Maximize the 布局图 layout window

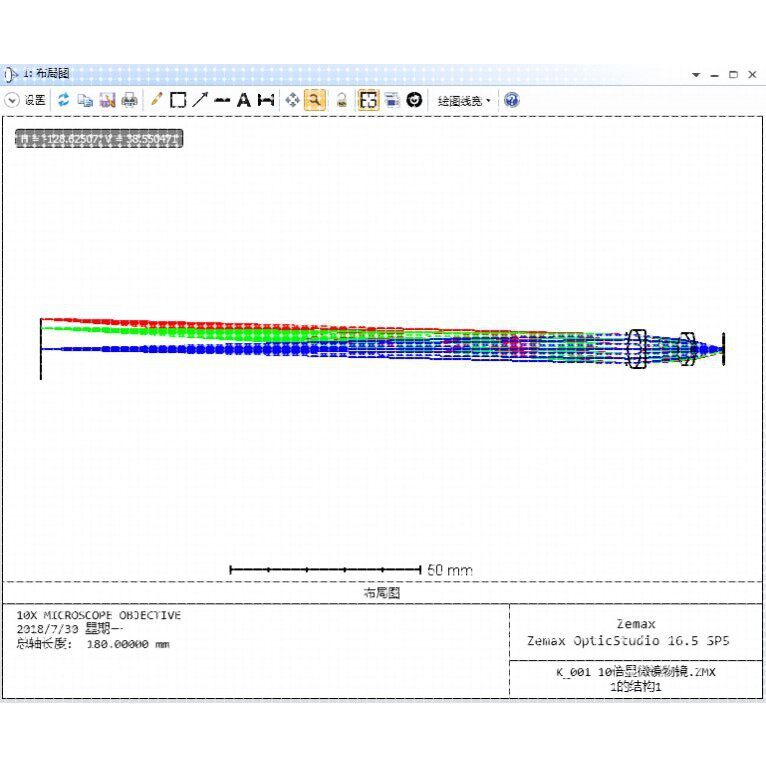[733, 75]
